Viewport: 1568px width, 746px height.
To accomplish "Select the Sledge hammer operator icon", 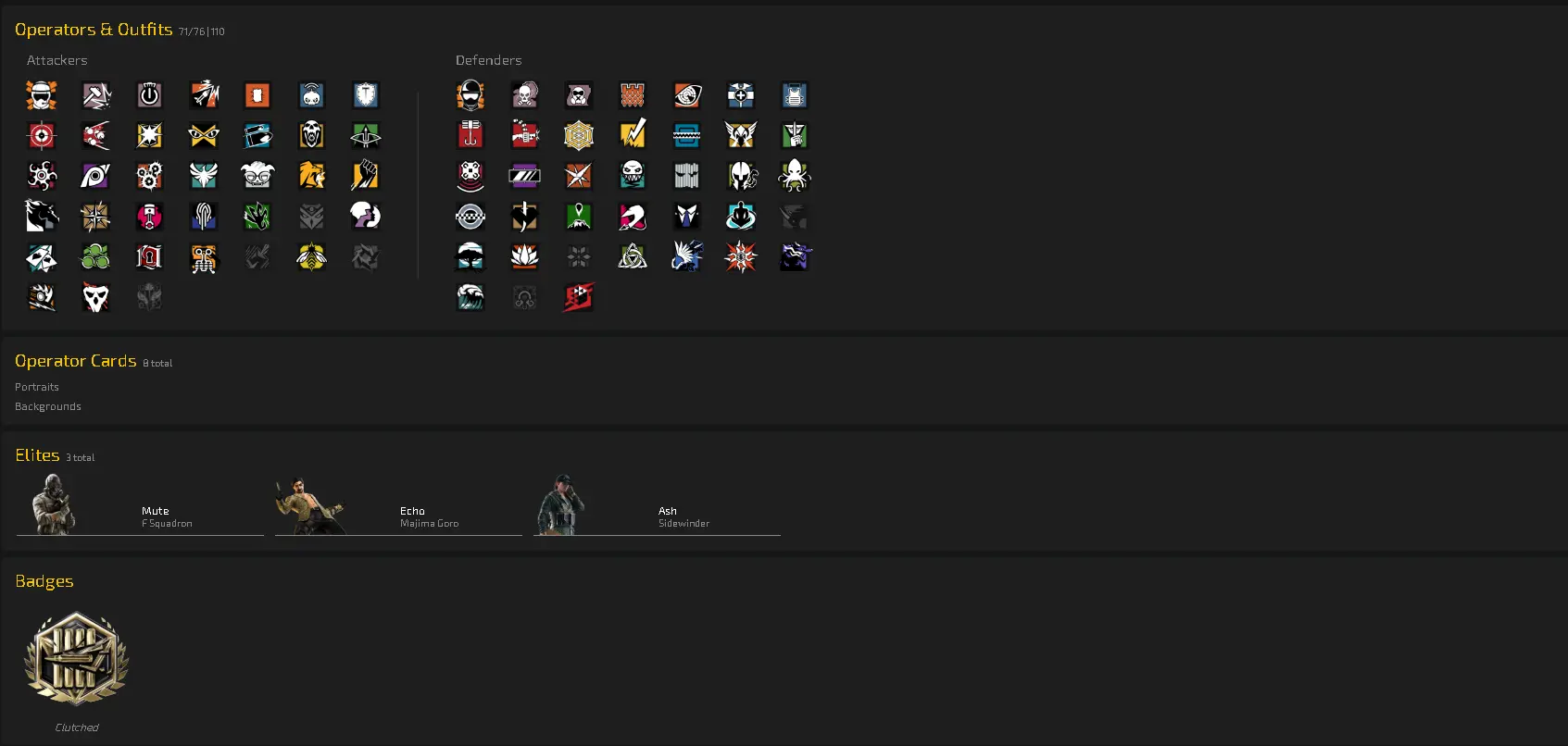I will 95,94.
